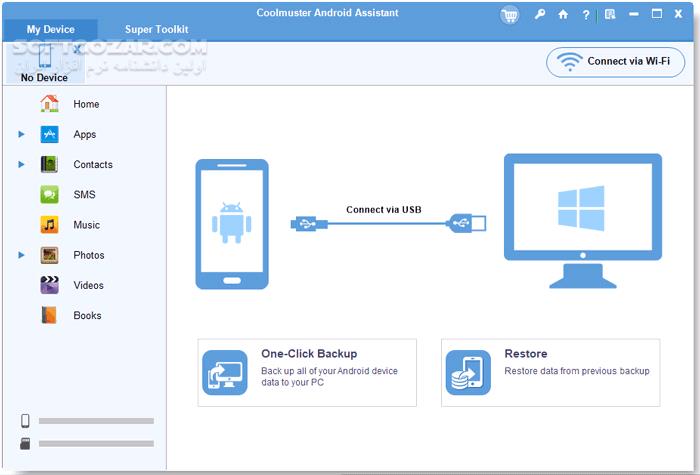Click the Coolmuster Android Assistant title text
The image size is (700, 475).
pyautogui.click(x=327, y=12)
